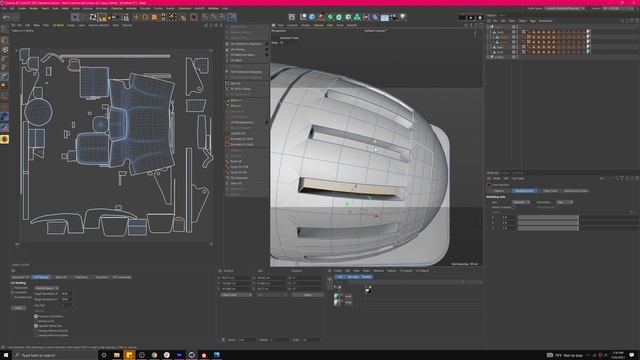Open the Layout dropdown at top right
The image size is (640, 360).
tap(619, 8)
